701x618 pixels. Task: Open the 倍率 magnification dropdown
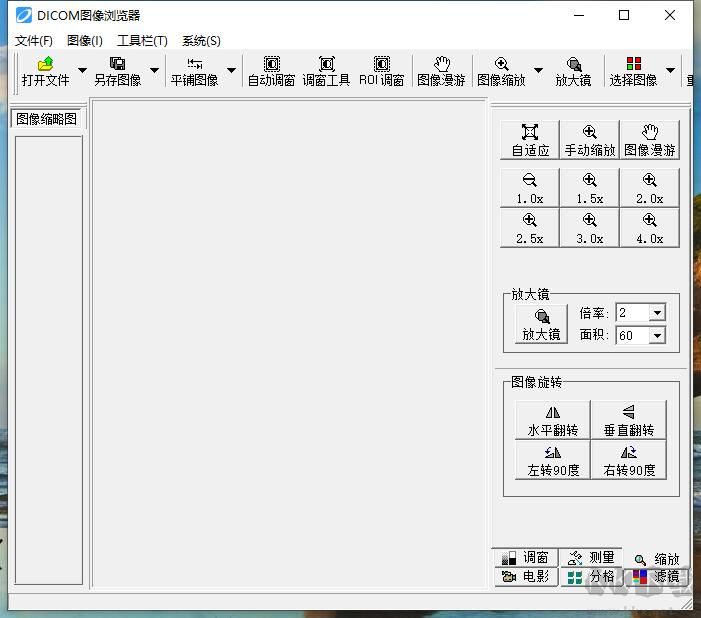click(x=657, y=313)
